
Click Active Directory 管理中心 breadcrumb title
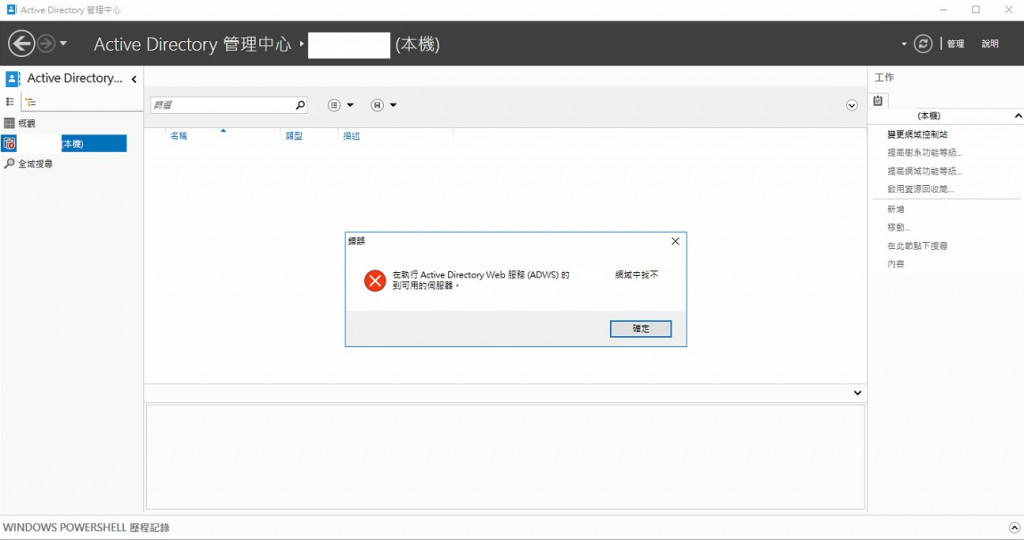[193, 44]
